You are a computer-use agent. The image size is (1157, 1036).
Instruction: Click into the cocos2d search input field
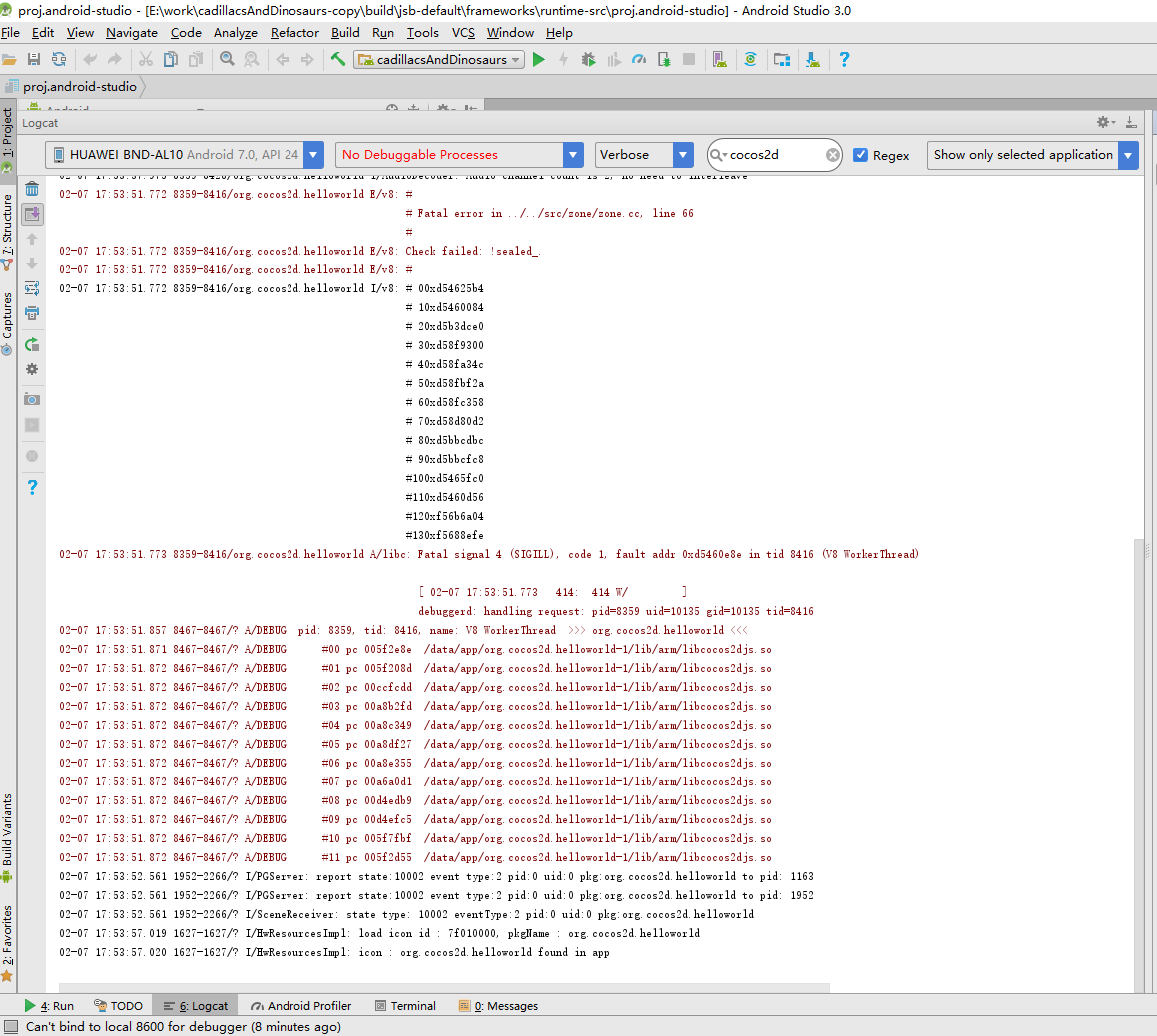775,155
